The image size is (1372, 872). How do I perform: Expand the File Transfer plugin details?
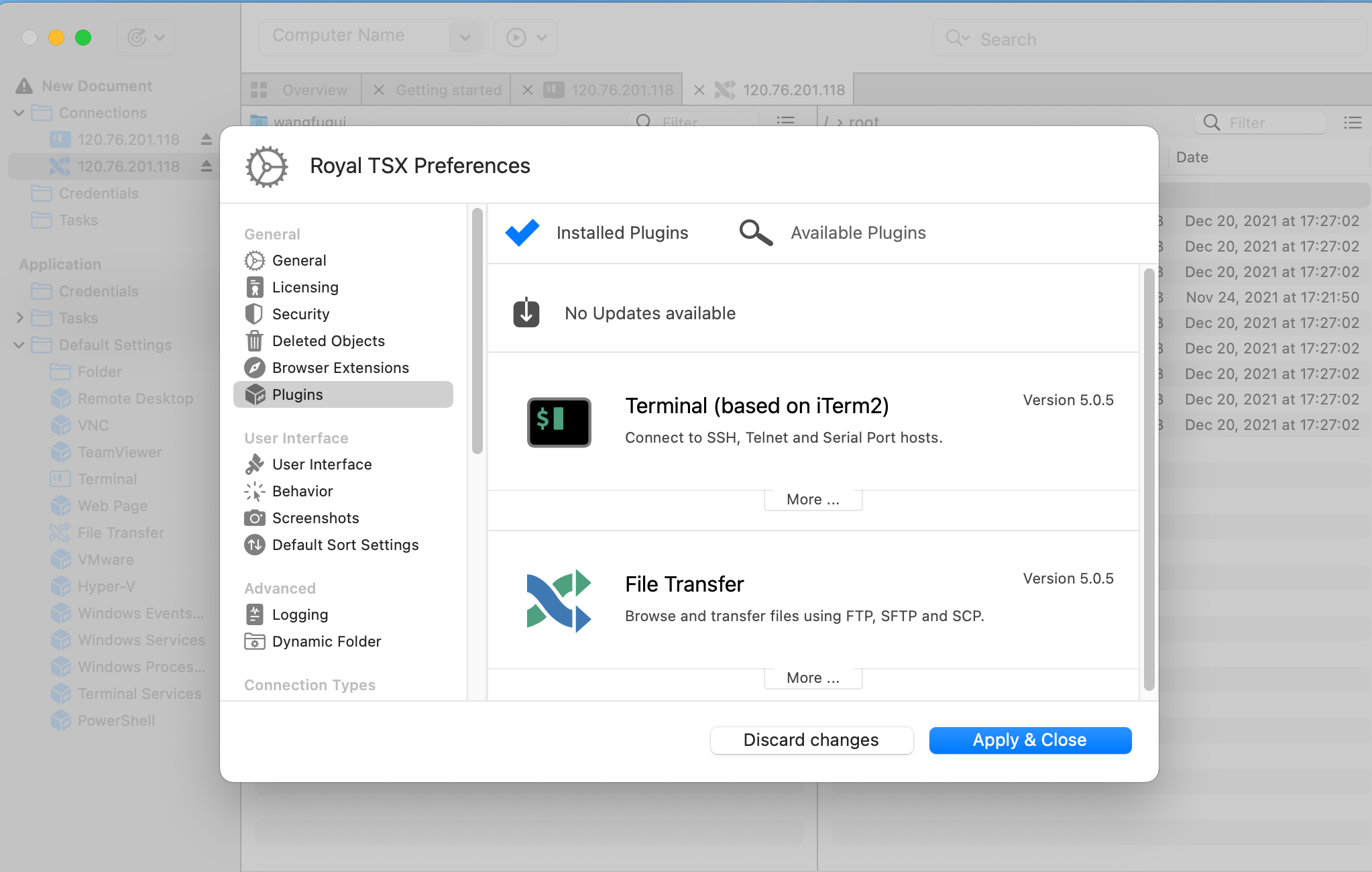point(813,678)
